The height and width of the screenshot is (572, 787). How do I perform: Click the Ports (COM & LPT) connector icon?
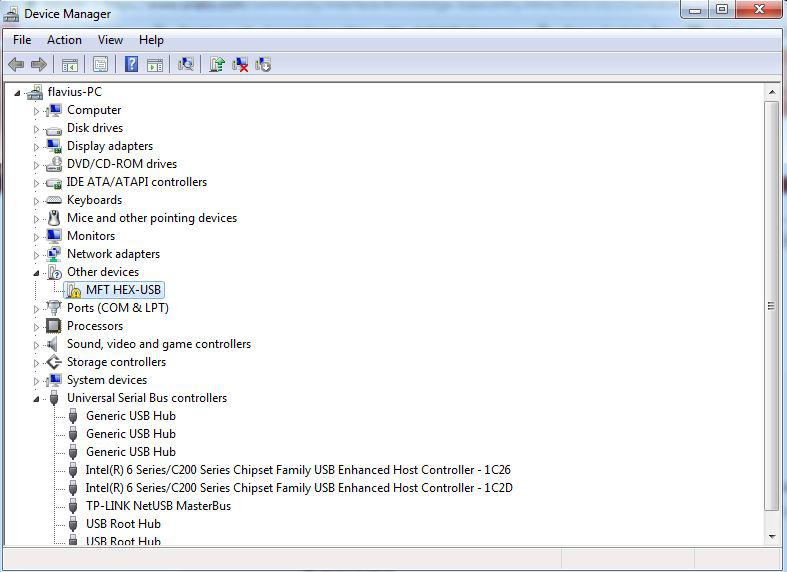point(54,308)
